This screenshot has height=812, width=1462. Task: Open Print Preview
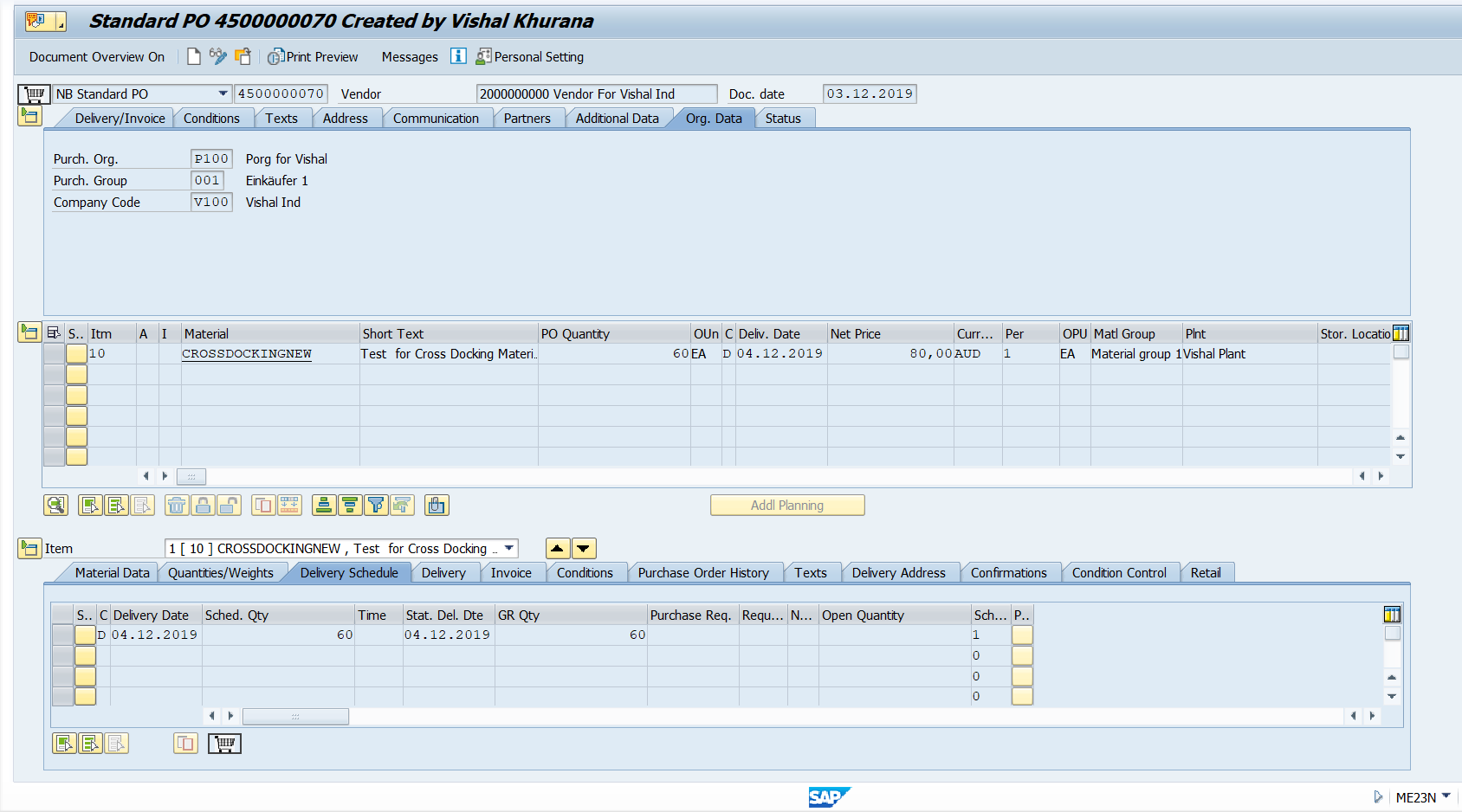coord(313,56)
